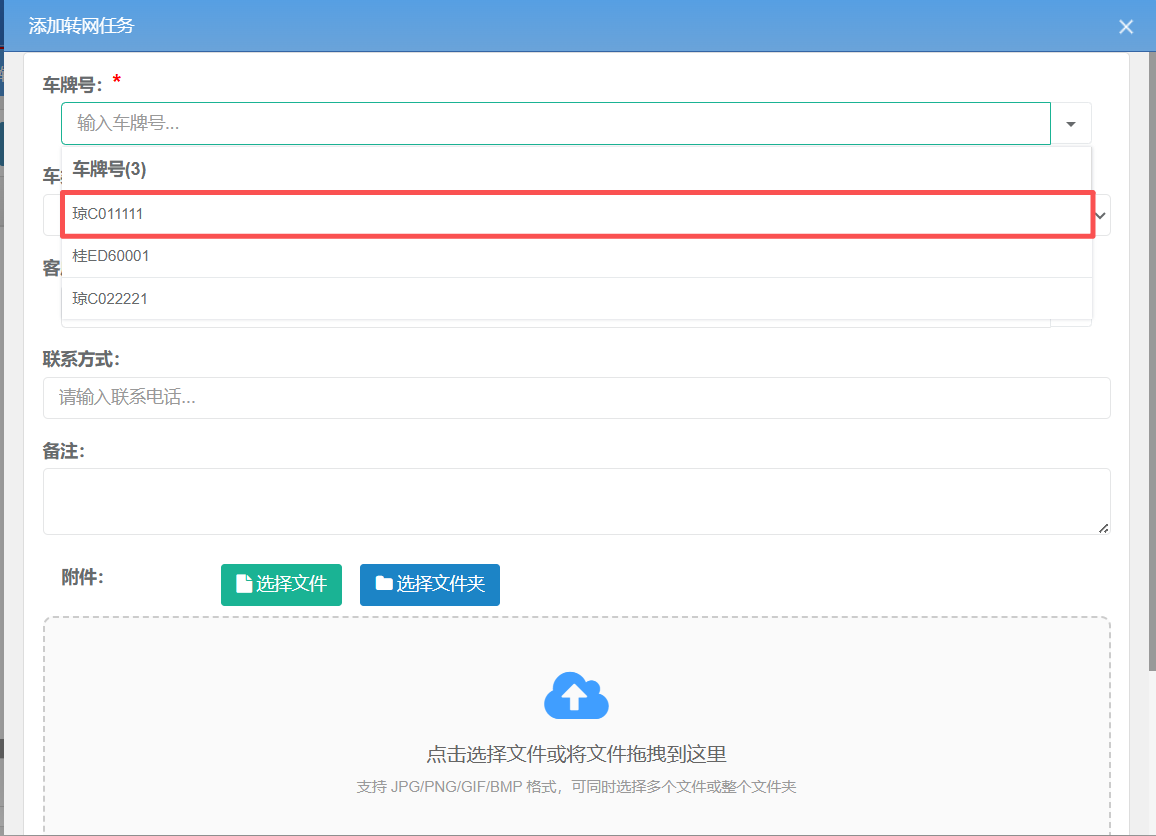Click the cloud upload icon
1156x836 pixels.
tap(576, 695)
